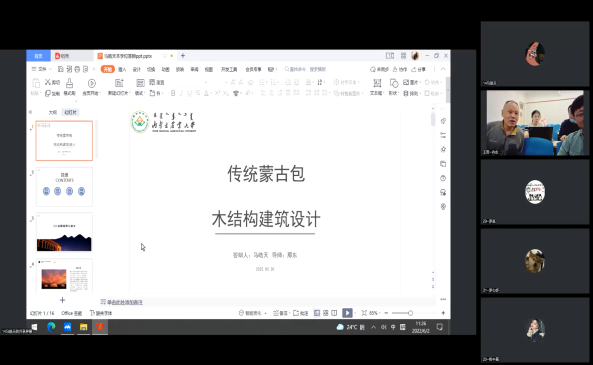
Task: Switch to the 大纲 outline tab
Action: point(53,112)
